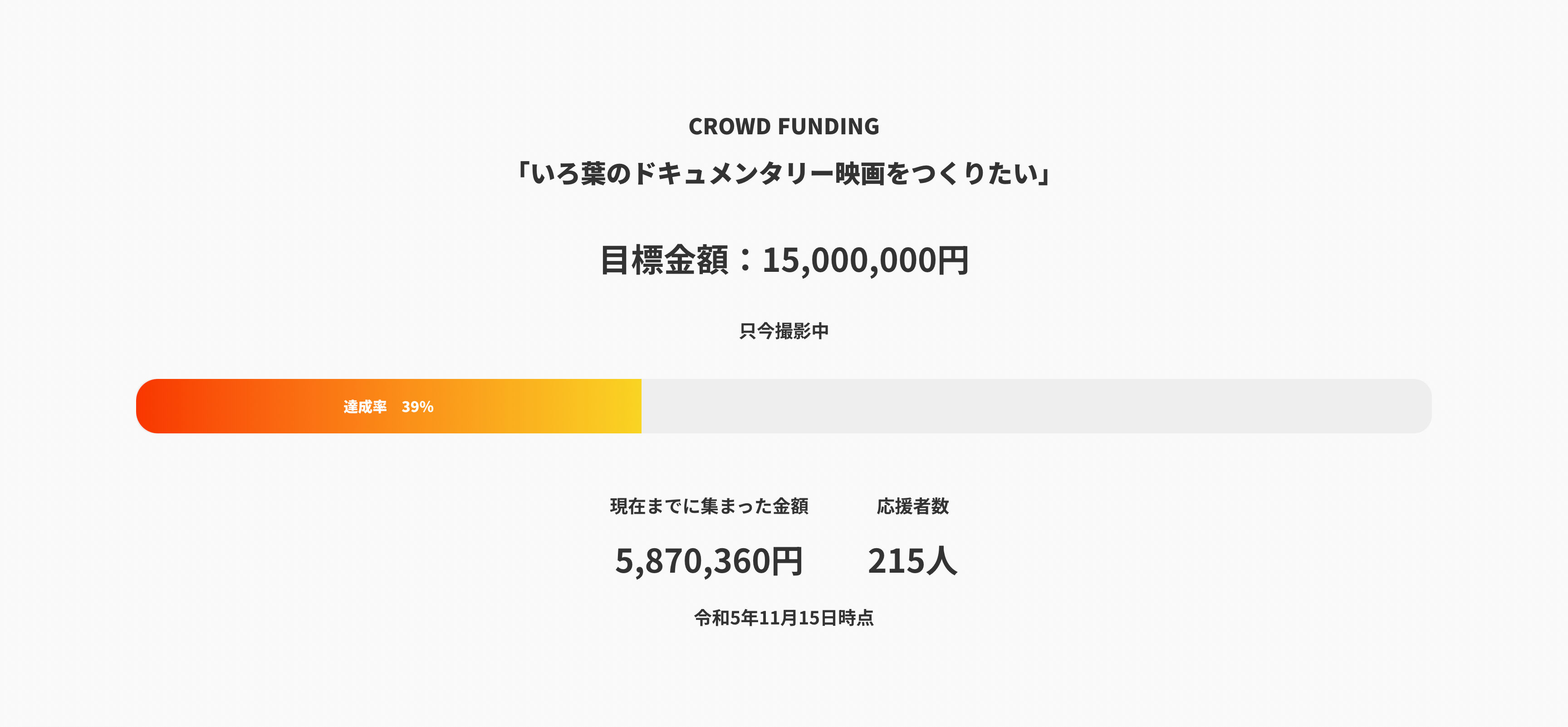Image resolution: width=1568 pixels, height=727 pixels.
Task: Click the いろ葉のドキュメンタリー映画をつくりたい title
Action: tap(784, 173)
